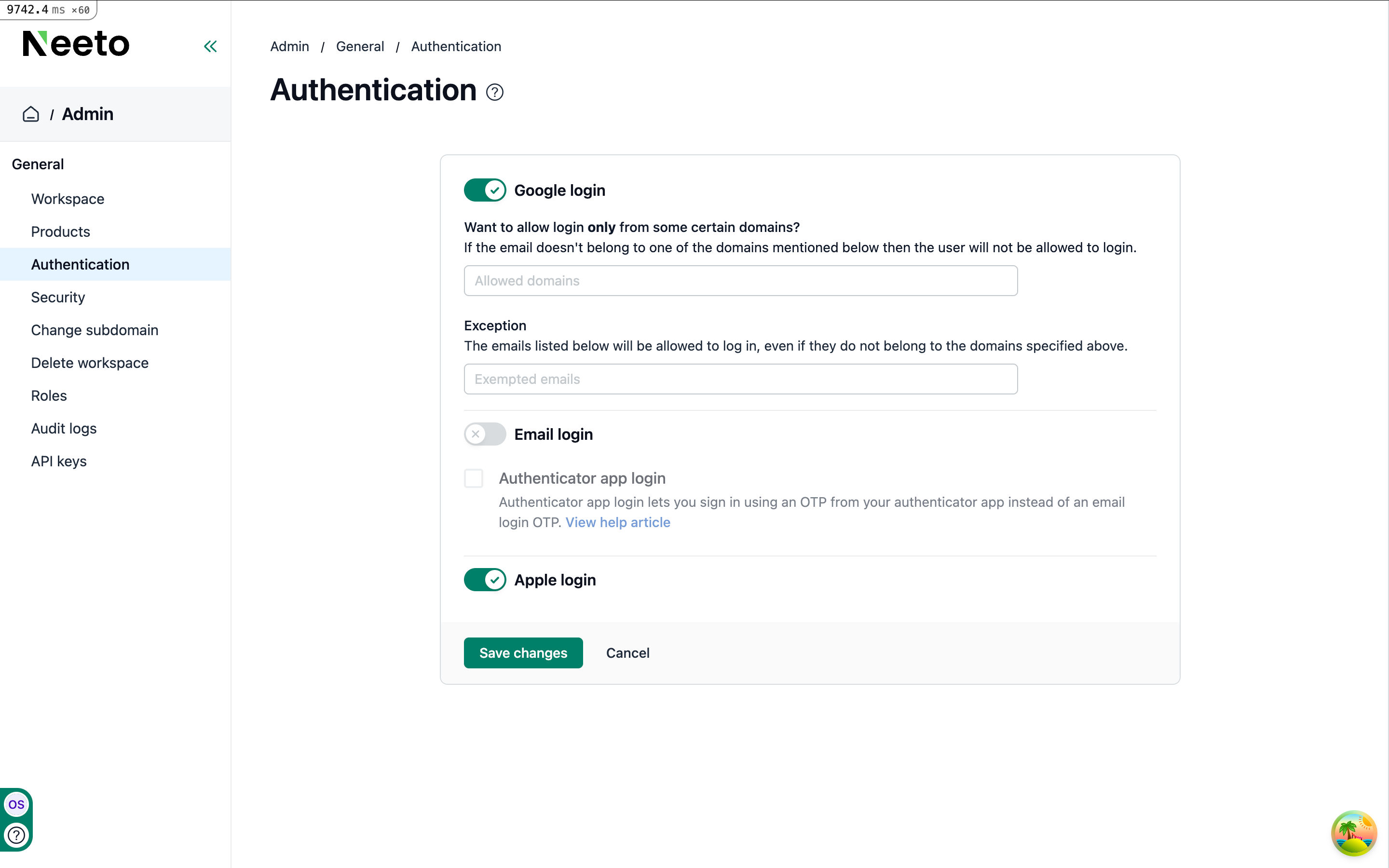Disable the Google login toggle

coord(485,190)
